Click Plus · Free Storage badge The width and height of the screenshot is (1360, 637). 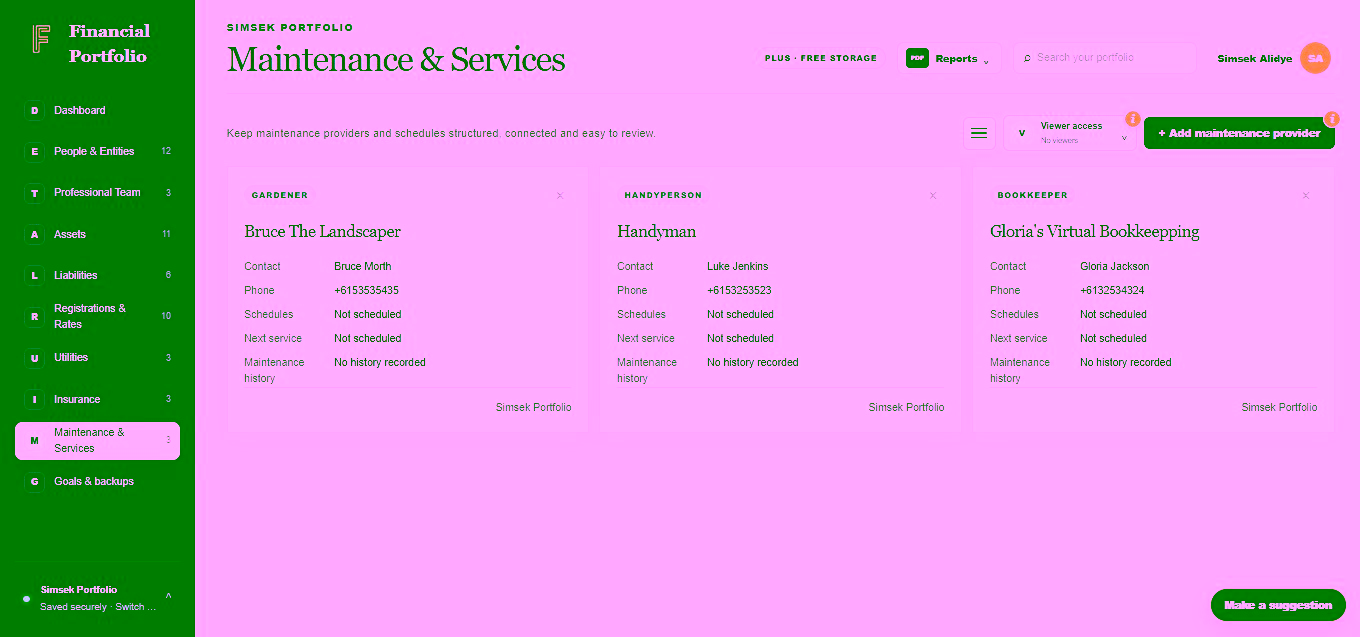click(821, 59)
